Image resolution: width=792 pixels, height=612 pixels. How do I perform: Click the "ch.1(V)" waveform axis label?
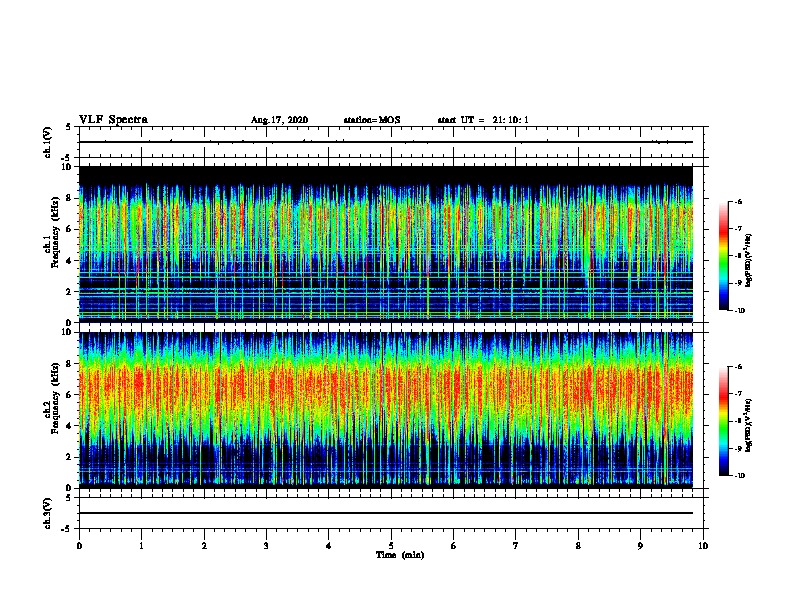pos(48,142)
